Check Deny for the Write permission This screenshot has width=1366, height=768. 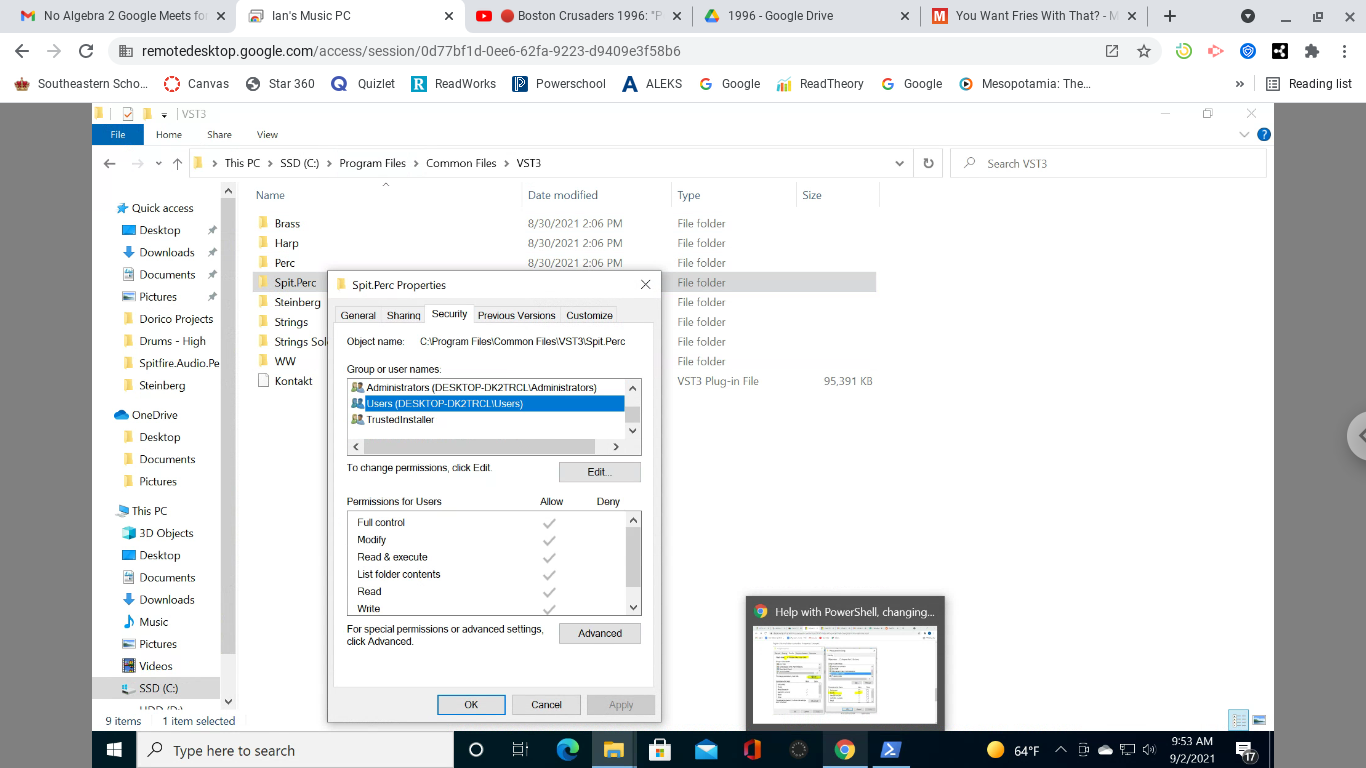click(608, 607)
